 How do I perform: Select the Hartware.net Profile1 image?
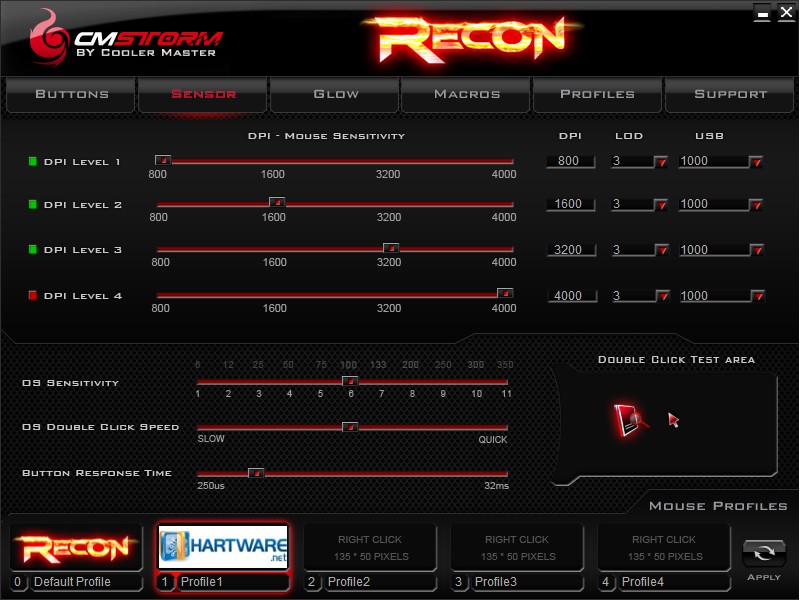(223, 547)
